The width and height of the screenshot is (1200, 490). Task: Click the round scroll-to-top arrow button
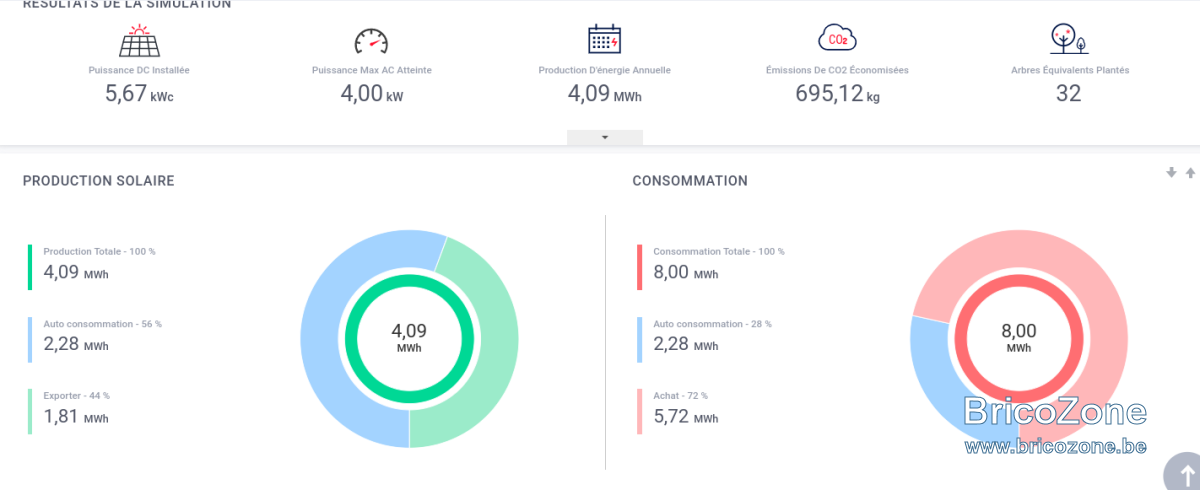coord(1186,474)
